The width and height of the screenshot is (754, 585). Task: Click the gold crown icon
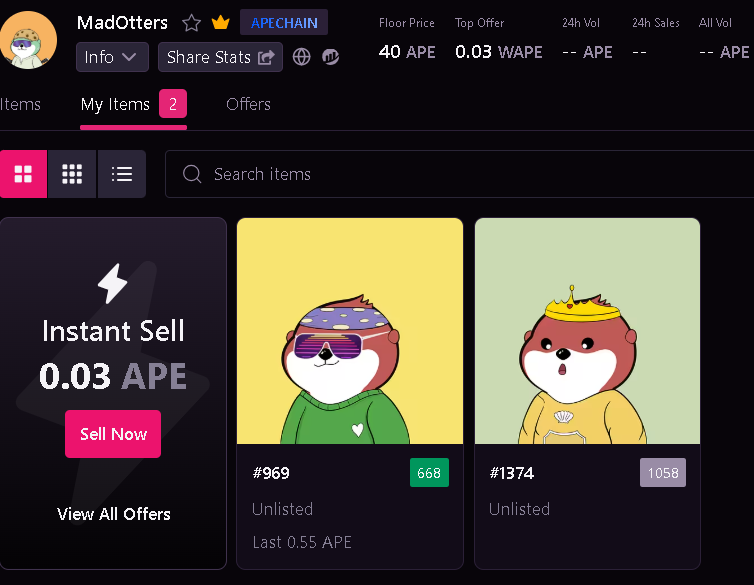221,22
